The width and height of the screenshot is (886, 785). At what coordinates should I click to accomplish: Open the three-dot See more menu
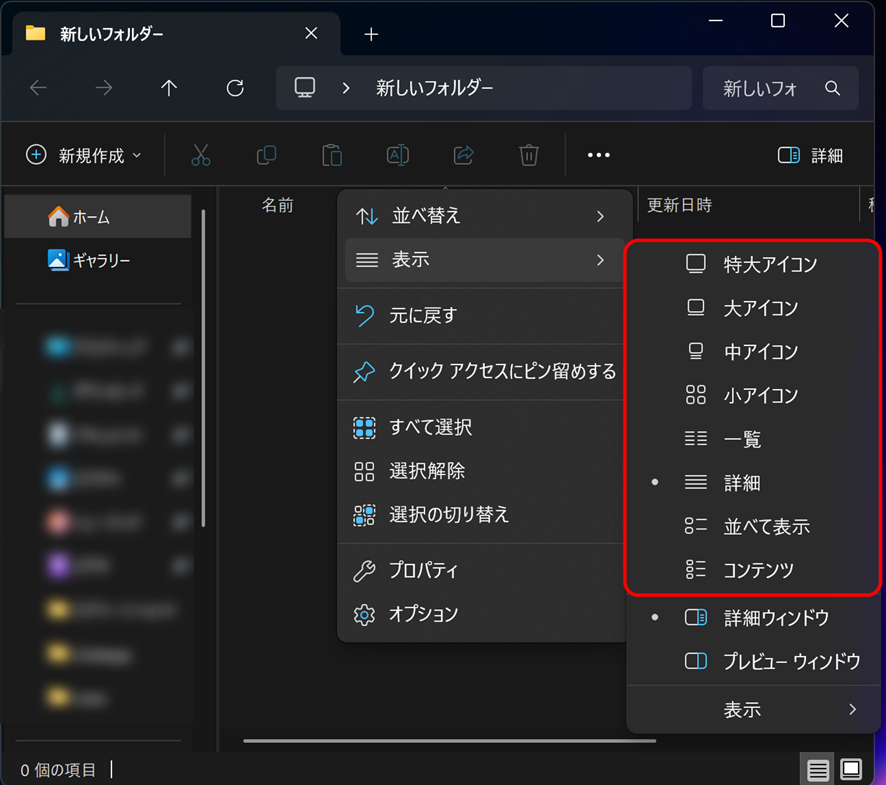tap(598, 155)
